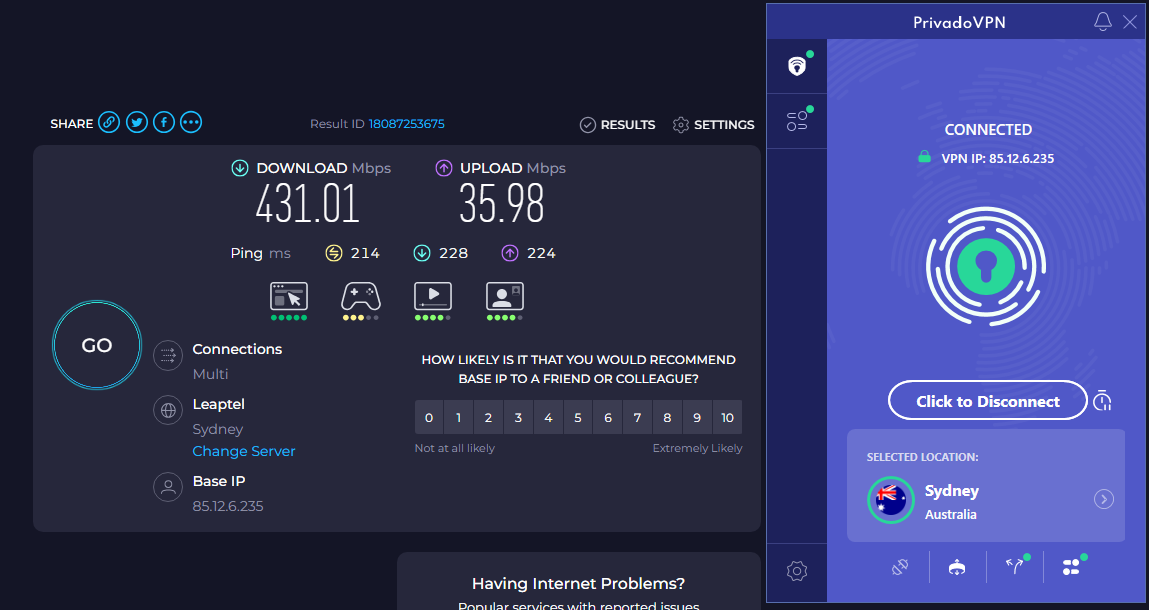Image resolution: width=1149 pixels, height=610 pixels.
Task: Click the upload ping icon
Action: coord(509,253)
